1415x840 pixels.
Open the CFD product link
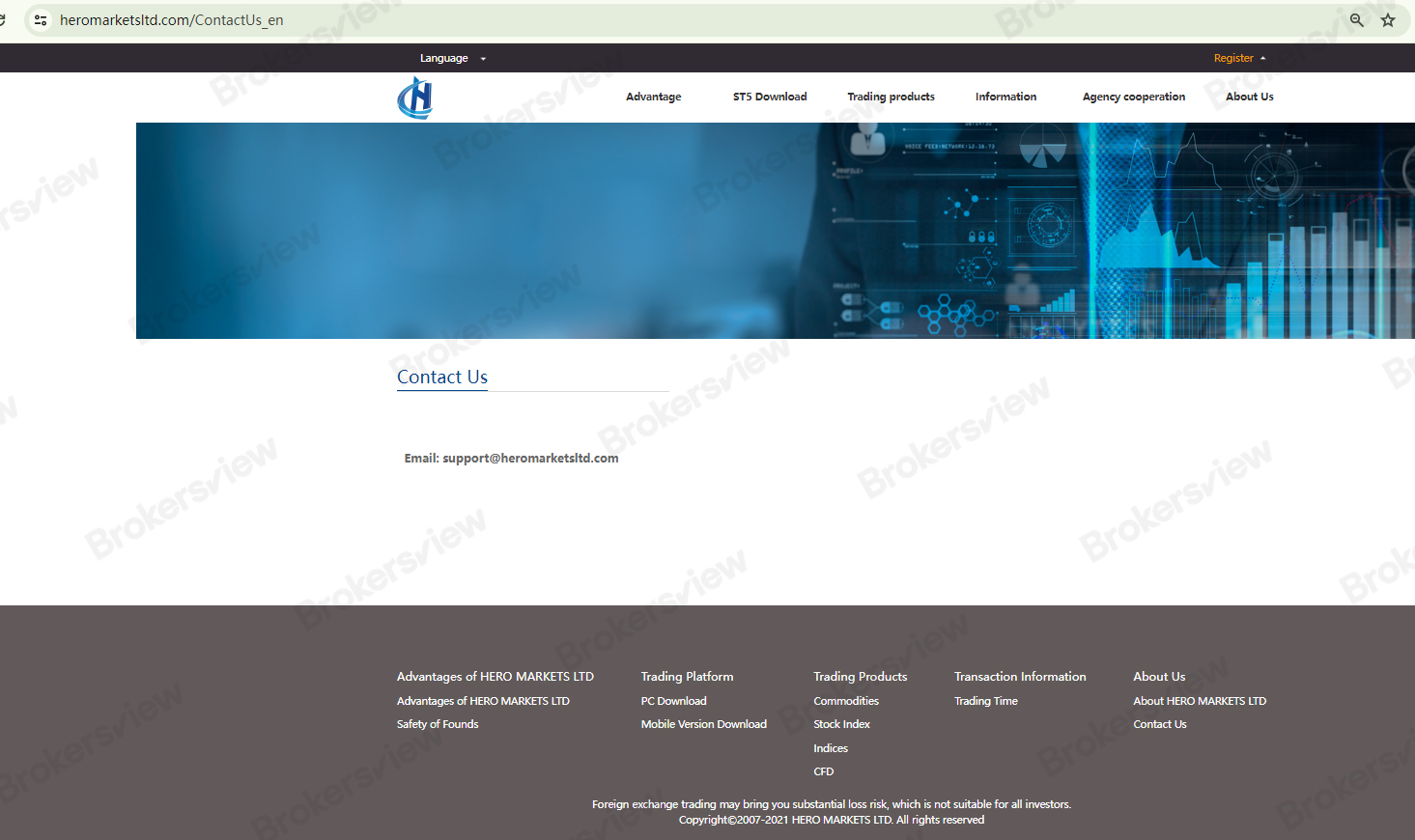point(823,770)
